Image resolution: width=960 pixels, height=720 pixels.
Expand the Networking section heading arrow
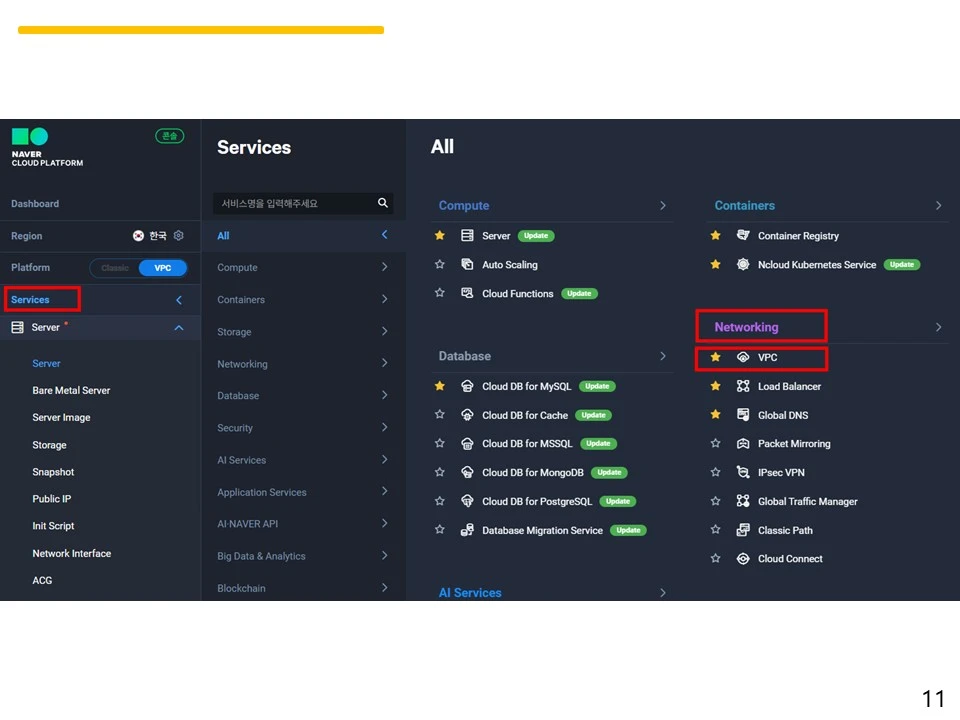(x=939, y=328)
